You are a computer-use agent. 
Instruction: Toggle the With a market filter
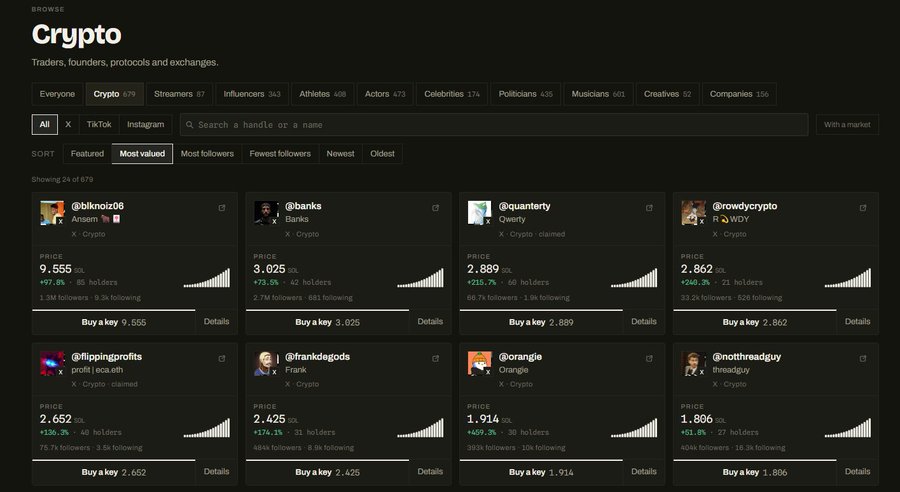[847, 125]
